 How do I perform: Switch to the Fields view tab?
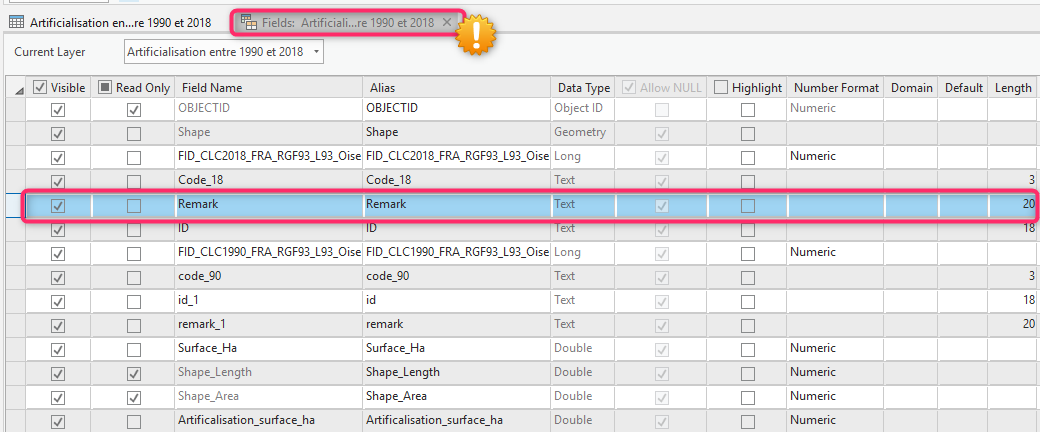[x=346, y=23]
